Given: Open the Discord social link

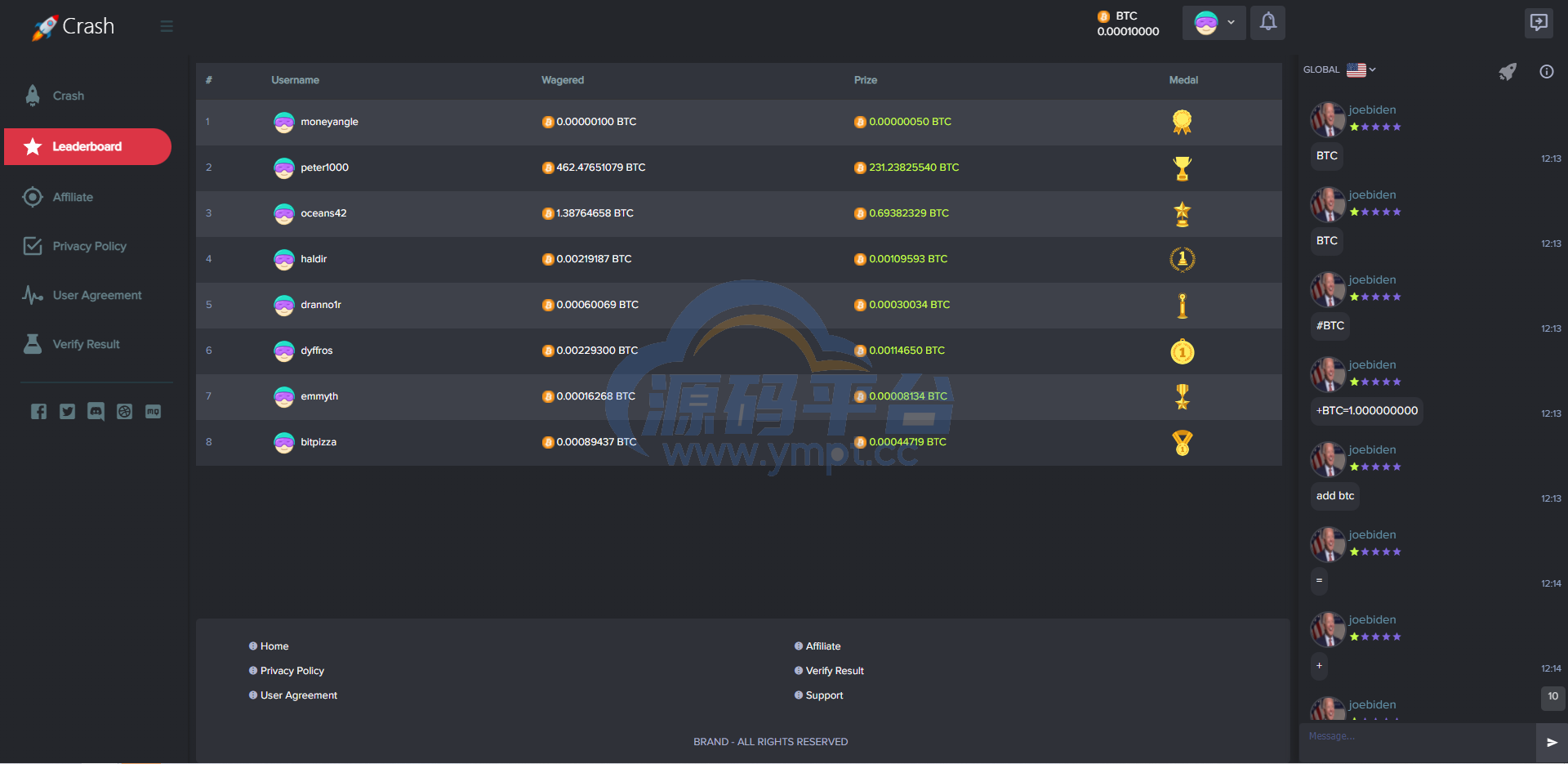Looking at the screenshot, I should 96,411.
